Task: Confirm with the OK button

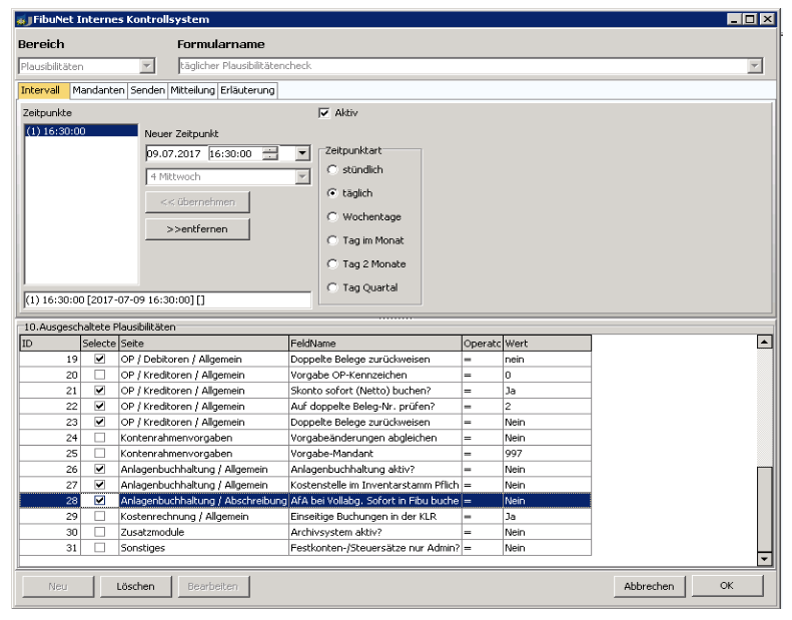Action: (727, 586)
